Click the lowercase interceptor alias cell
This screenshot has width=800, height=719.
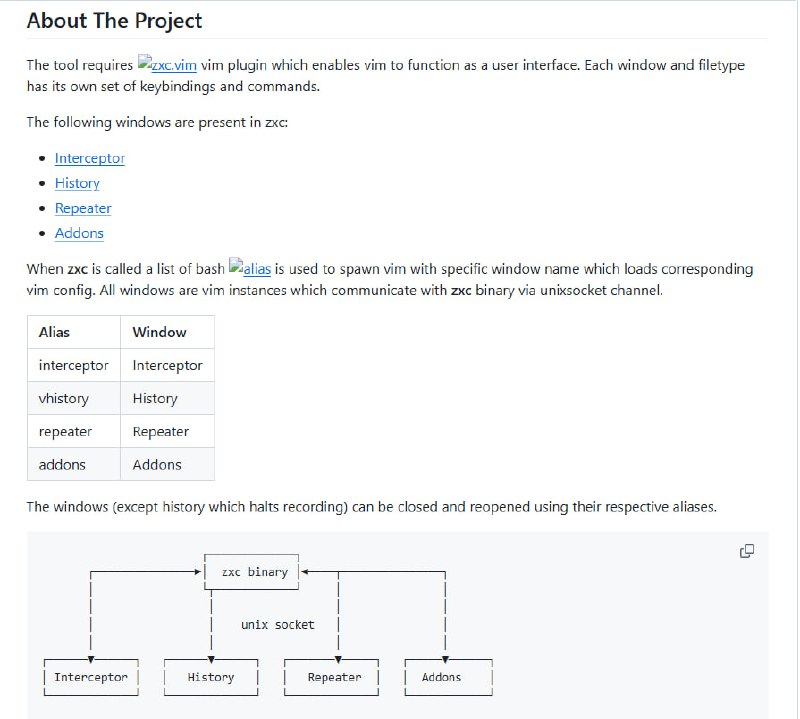tap(73, 365)
